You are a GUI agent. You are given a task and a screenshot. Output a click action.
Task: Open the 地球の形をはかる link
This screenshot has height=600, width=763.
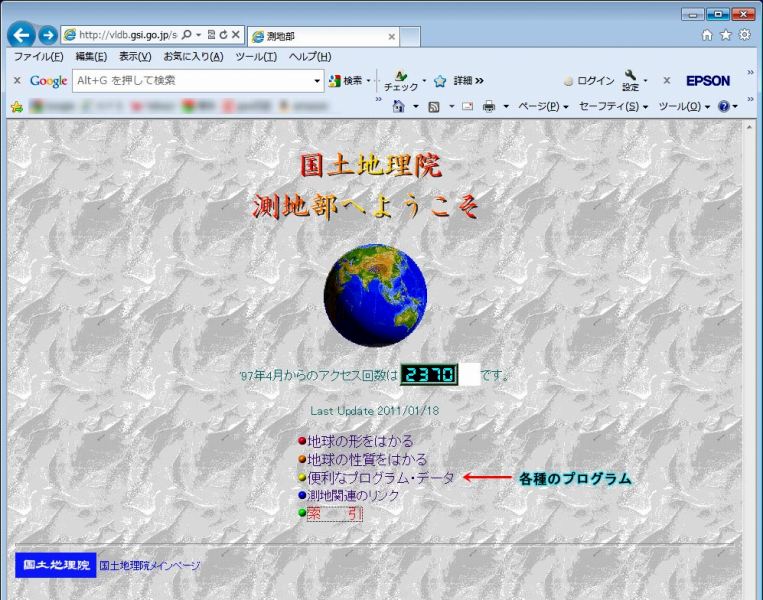[x=360, y=440]
